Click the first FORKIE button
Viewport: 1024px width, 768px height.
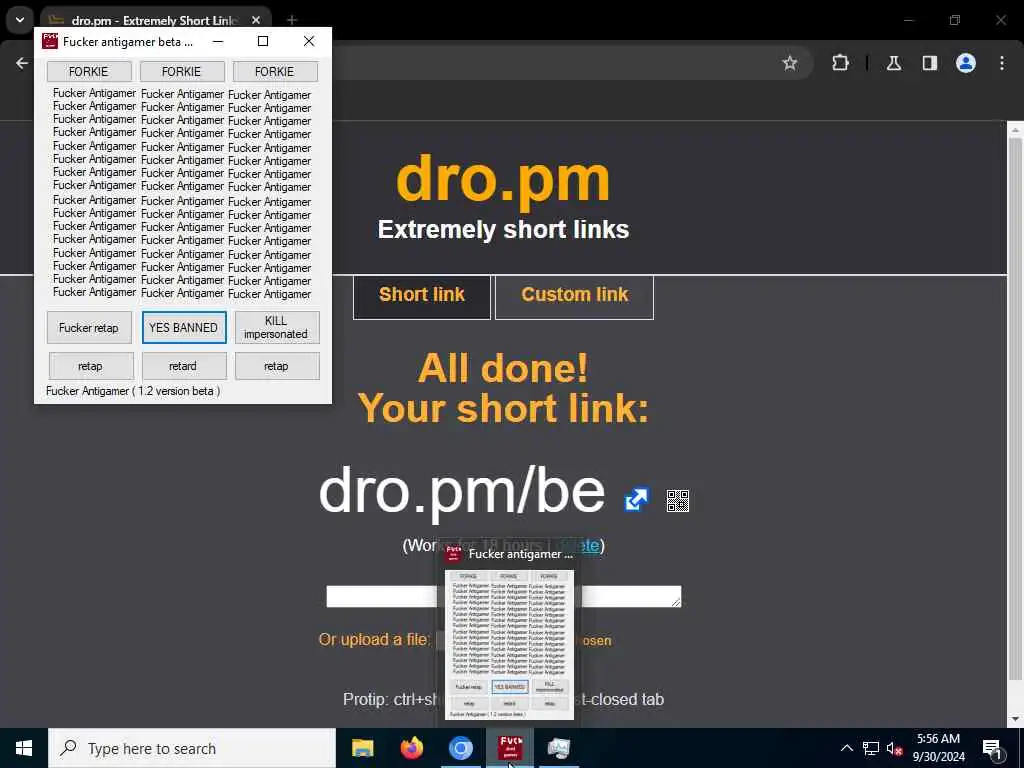(x=89, y=71)
